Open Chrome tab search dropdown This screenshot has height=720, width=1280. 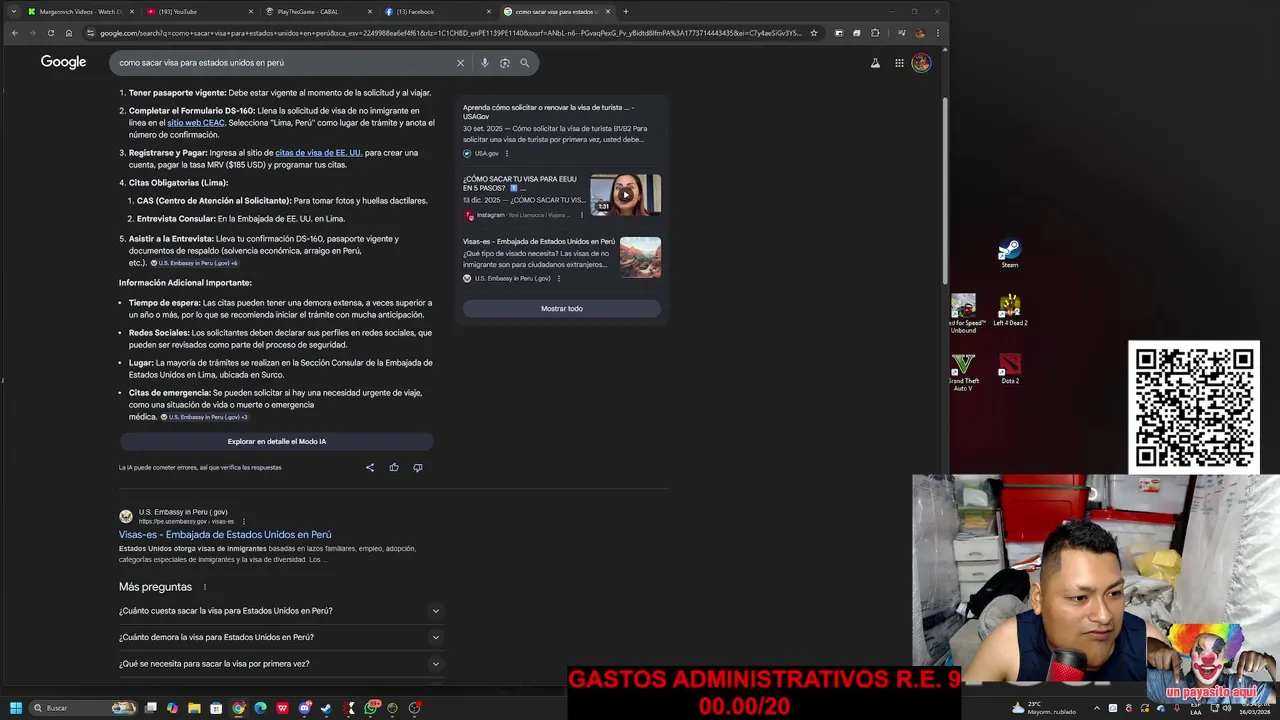tap(13, 12)
